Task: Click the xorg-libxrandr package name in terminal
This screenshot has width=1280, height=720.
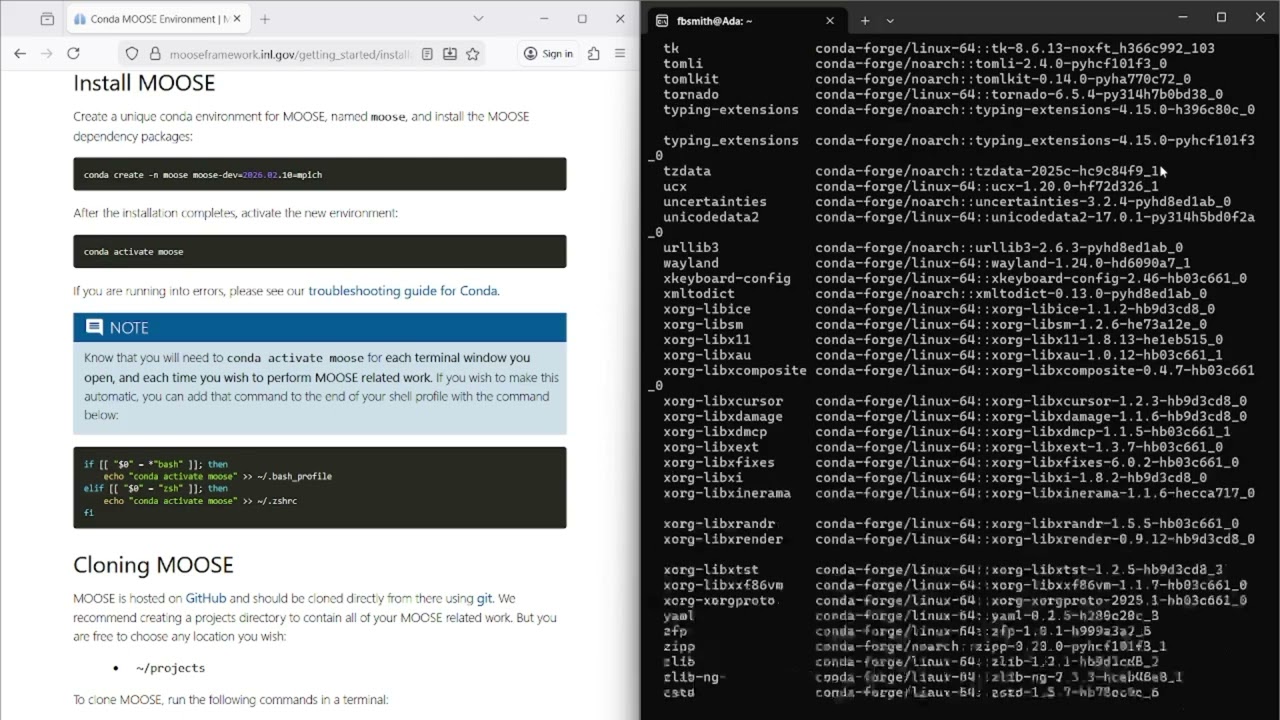Action: click(x=719, y=524)
